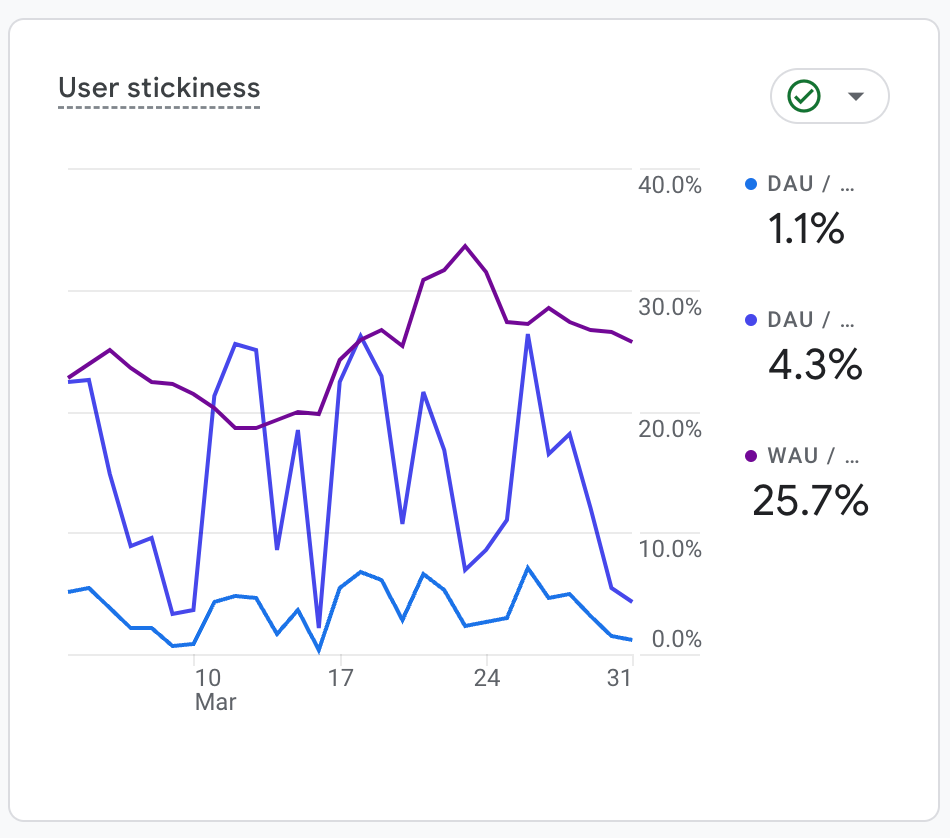Viewport: 950px width, 838px height.
Task: Select the DAU legend label showing 4.3%
Action: coord(812,320)
